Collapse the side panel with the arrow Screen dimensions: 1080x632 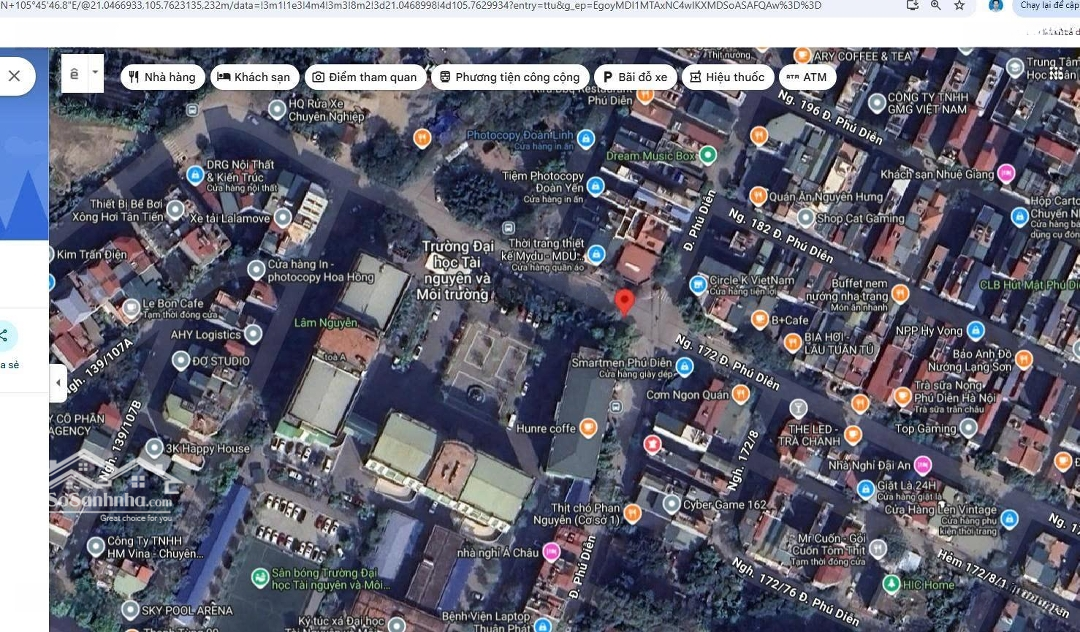pyautogui.click(x=58, y=383)
